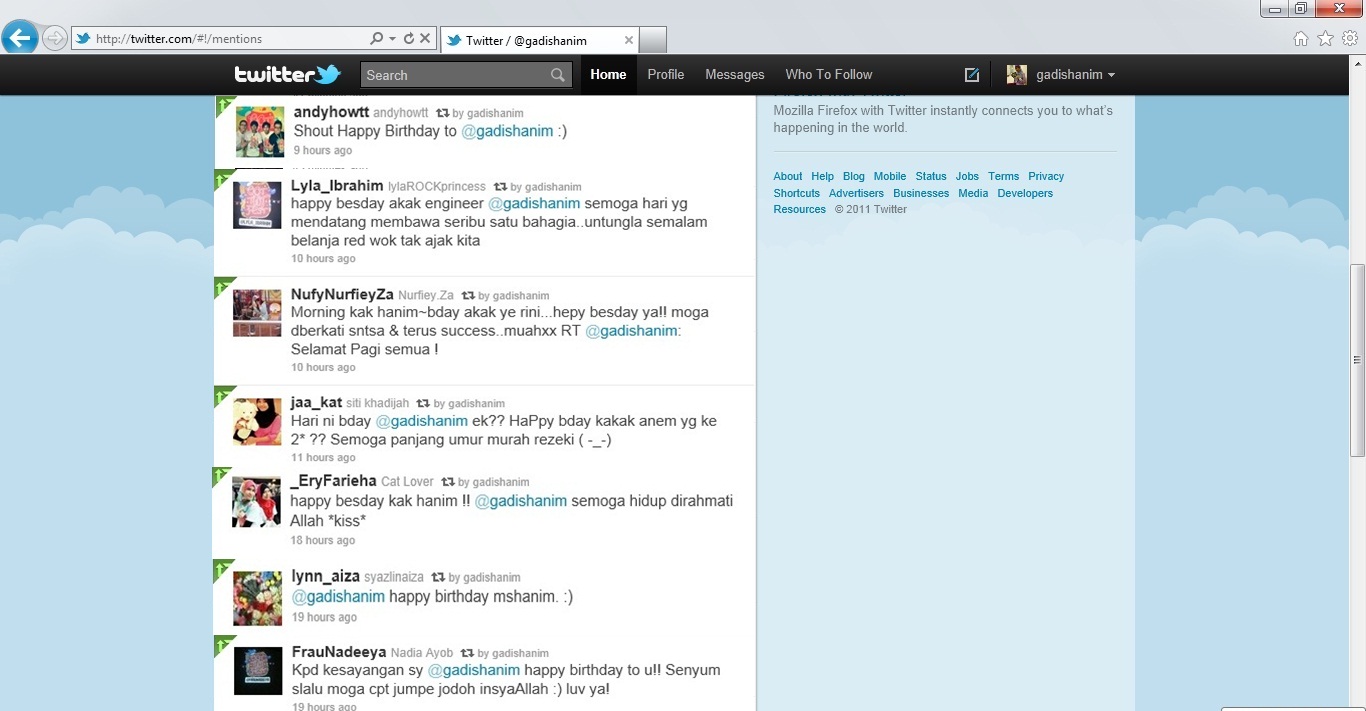Open the Privacy footer link
This screenshot has height=711, width=1366.
pyautogui.click(x=1046, y=176)
